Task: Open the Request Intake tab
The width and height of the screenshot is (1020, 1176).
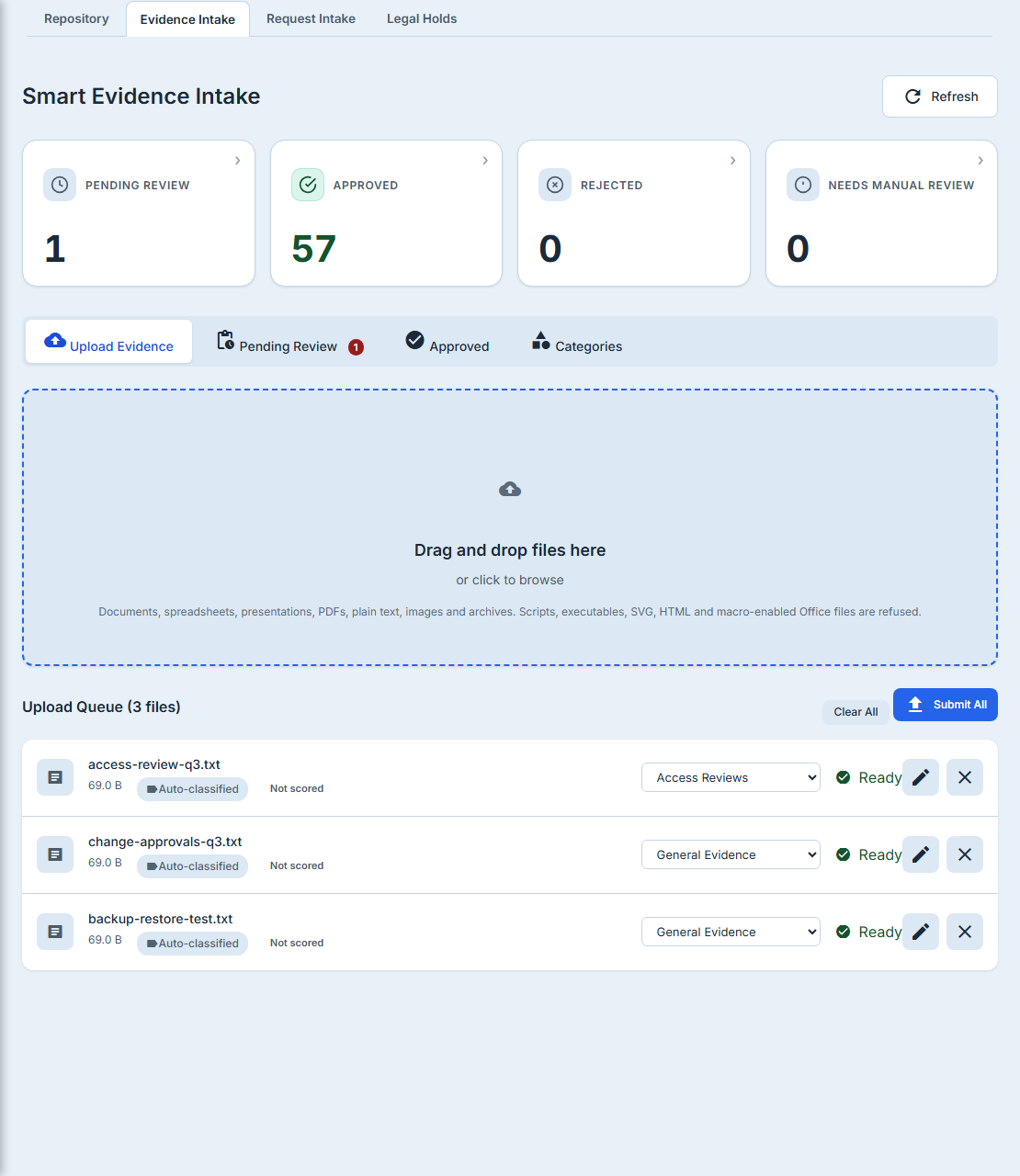Action: [311, 18]
